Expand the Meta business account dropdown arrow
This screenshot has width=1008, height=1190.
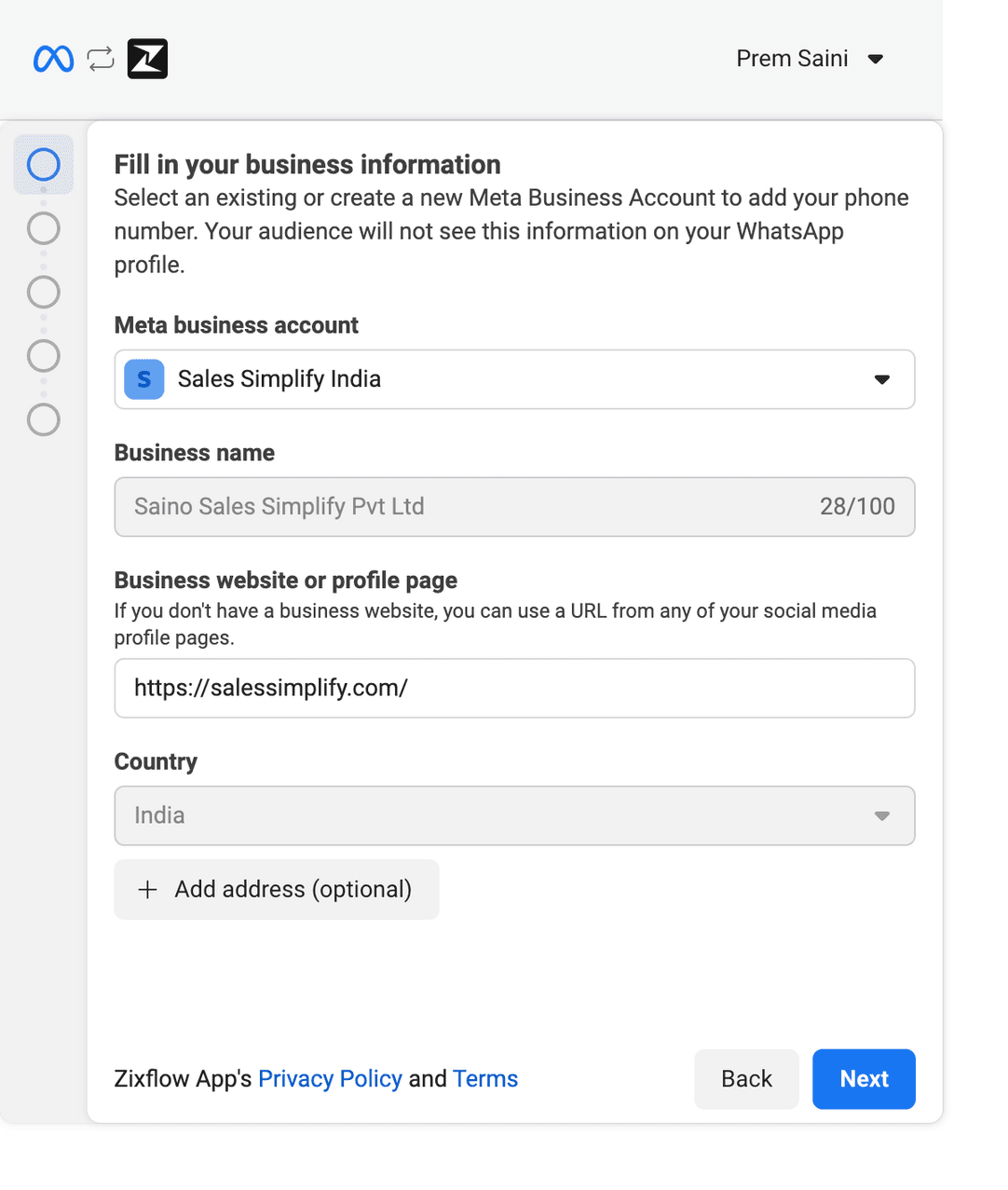click(881, 379)
